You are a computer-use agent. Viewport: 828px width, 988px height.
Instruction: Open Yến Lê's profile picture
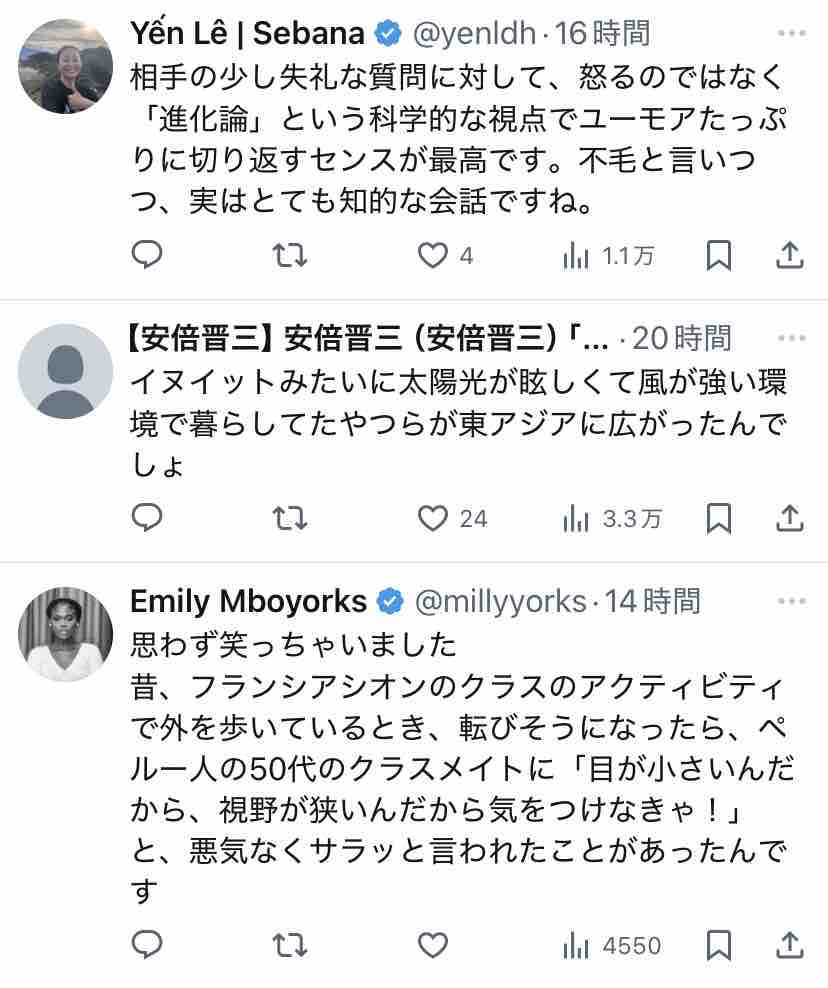(x=66, y=66)
